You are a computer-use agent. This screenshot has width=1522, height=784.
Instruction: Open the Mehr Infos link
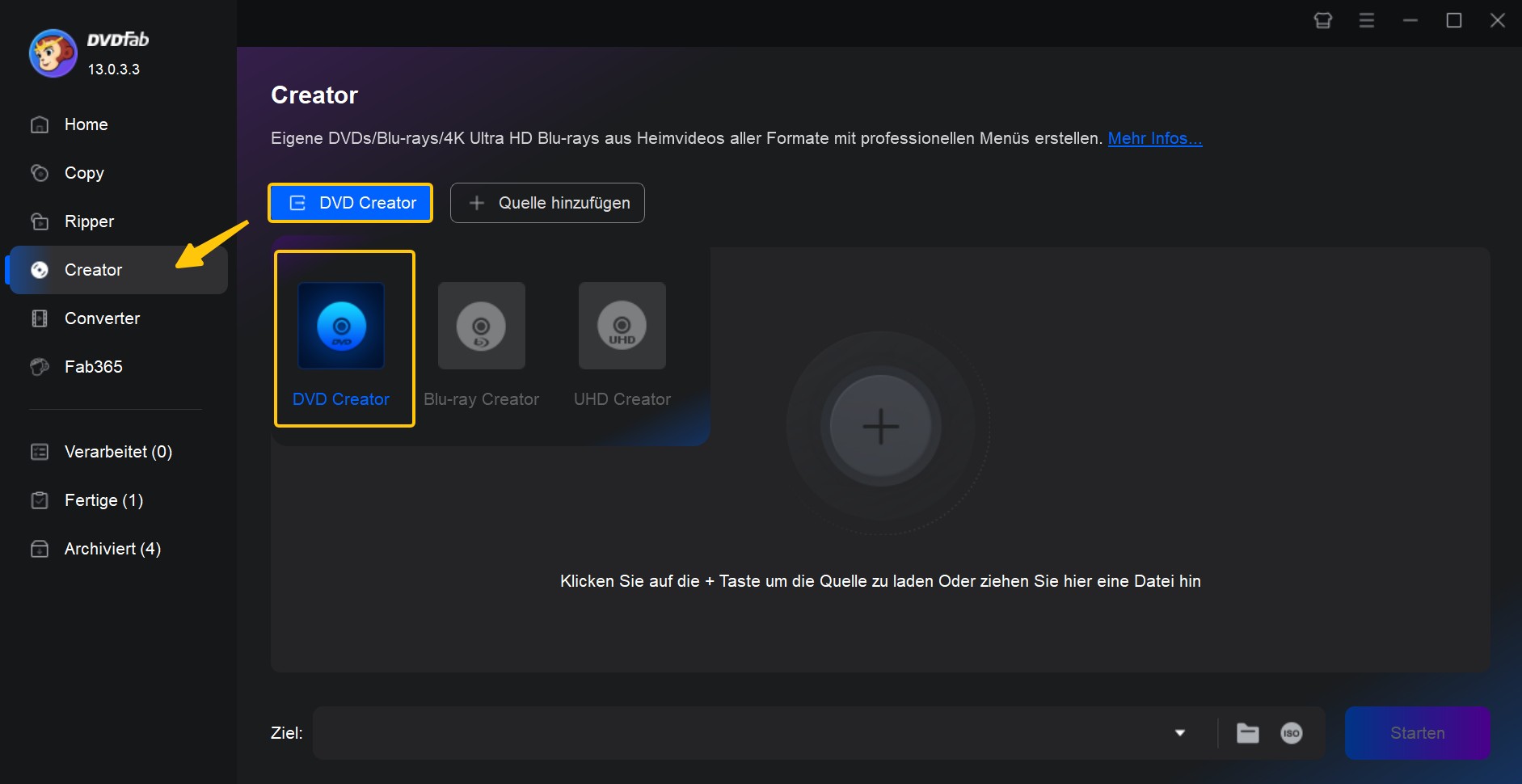[1154, 138]
